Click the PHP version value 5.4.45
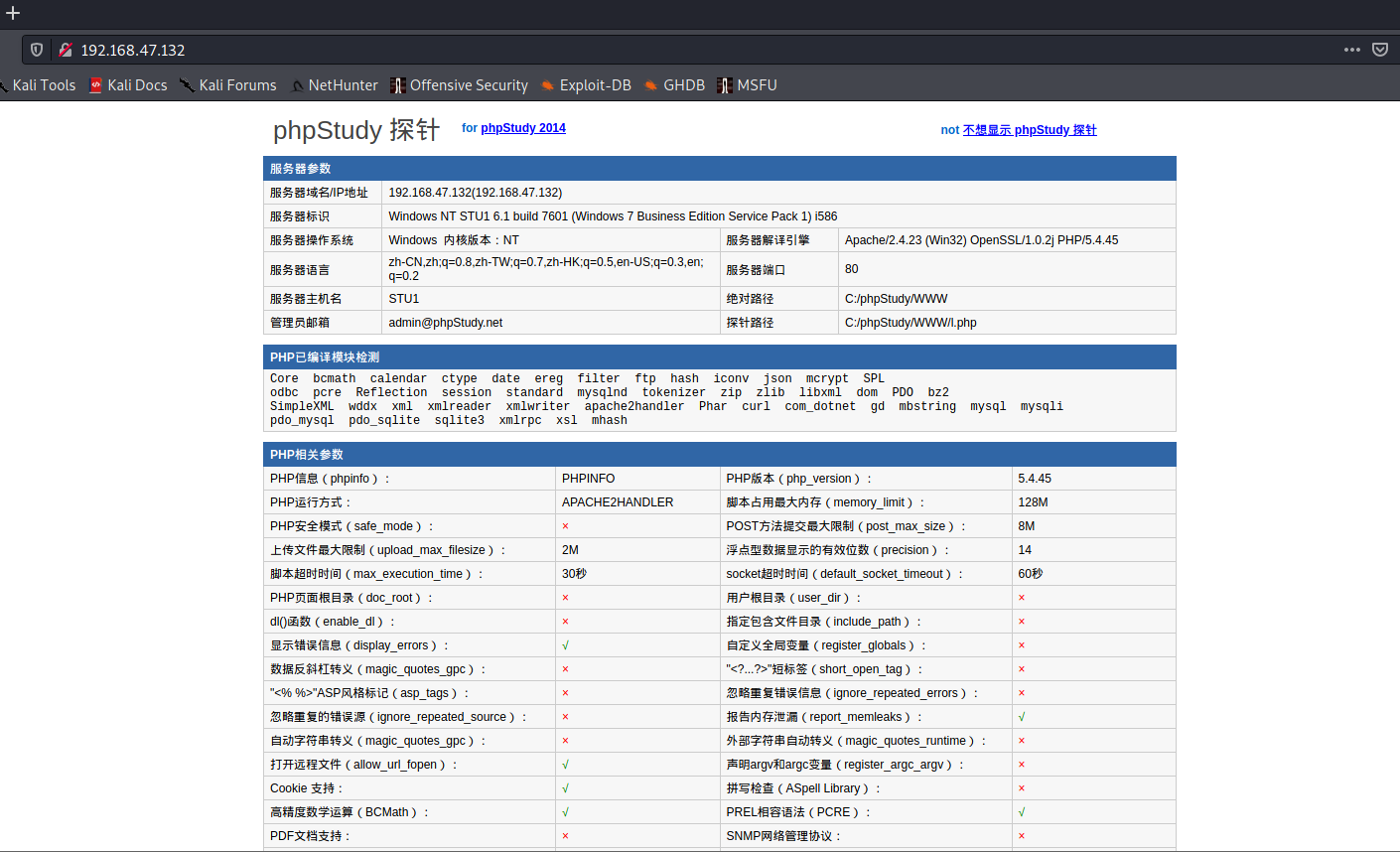Image resolution: width=1400 pixels, height=852 pixels. click(x=1035, y=479)
